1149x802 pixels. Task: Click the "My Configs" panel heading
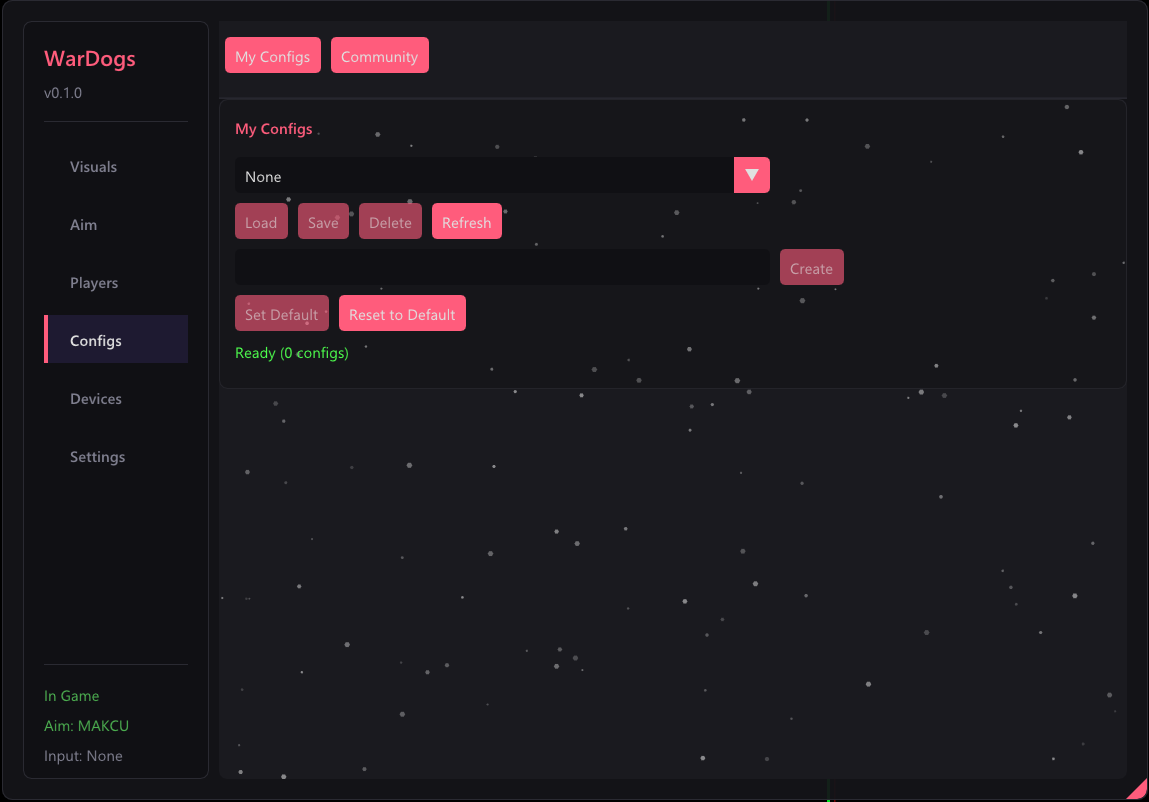[x=273, y=129]
